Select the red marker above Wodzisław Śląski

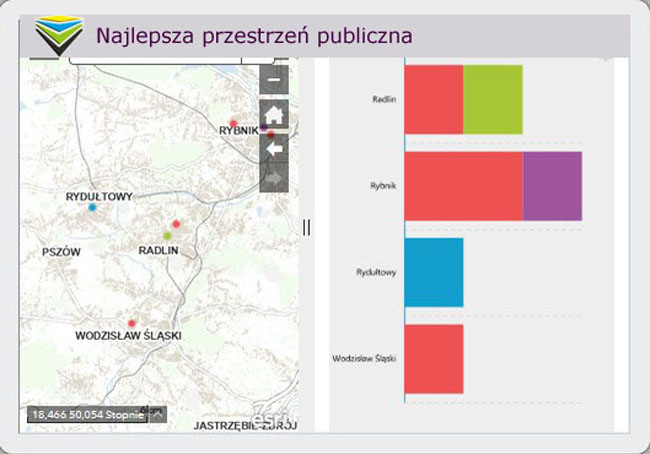[x=132, y=323]
